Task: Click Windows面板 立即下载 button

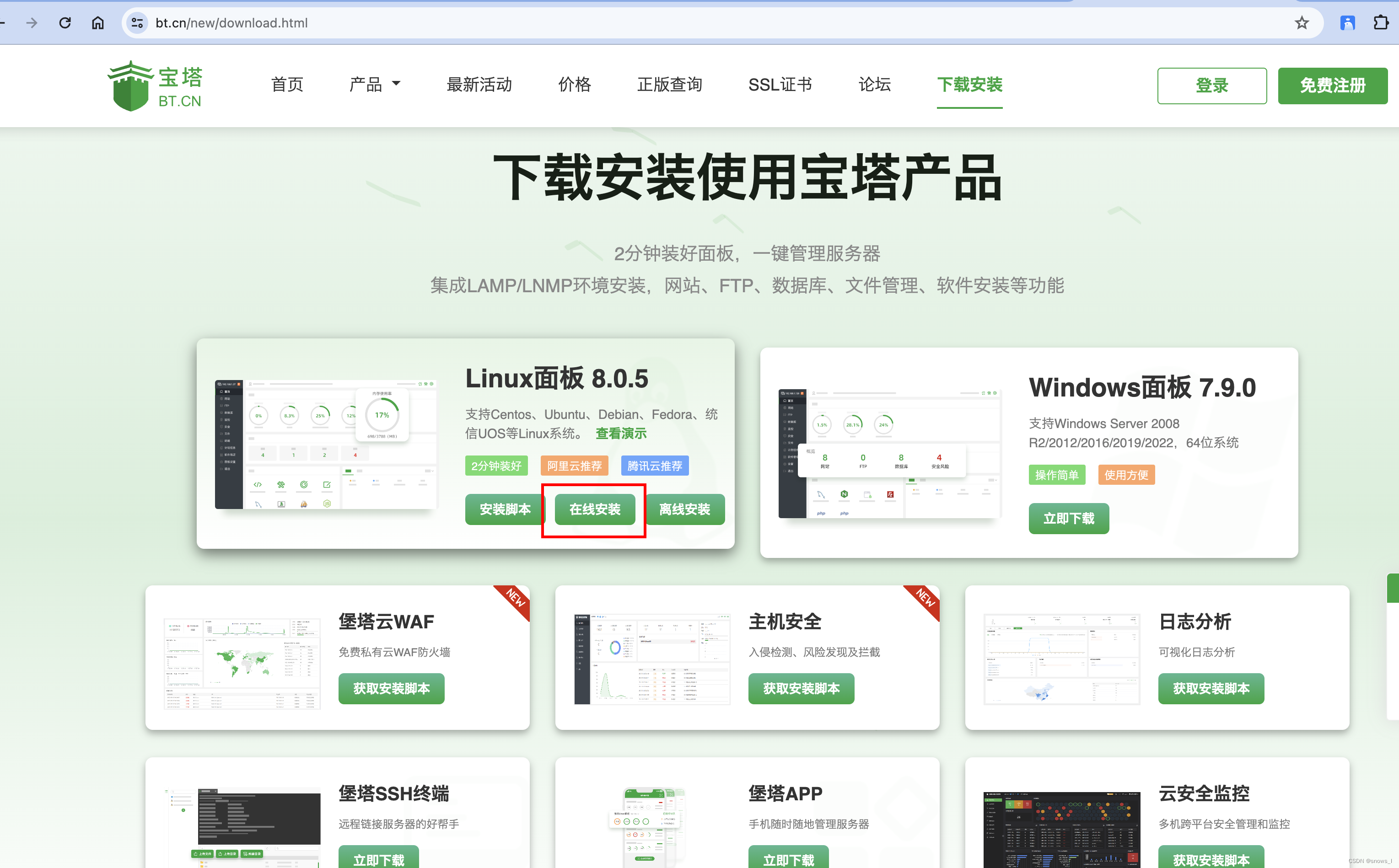Action: coord(1068,519)
